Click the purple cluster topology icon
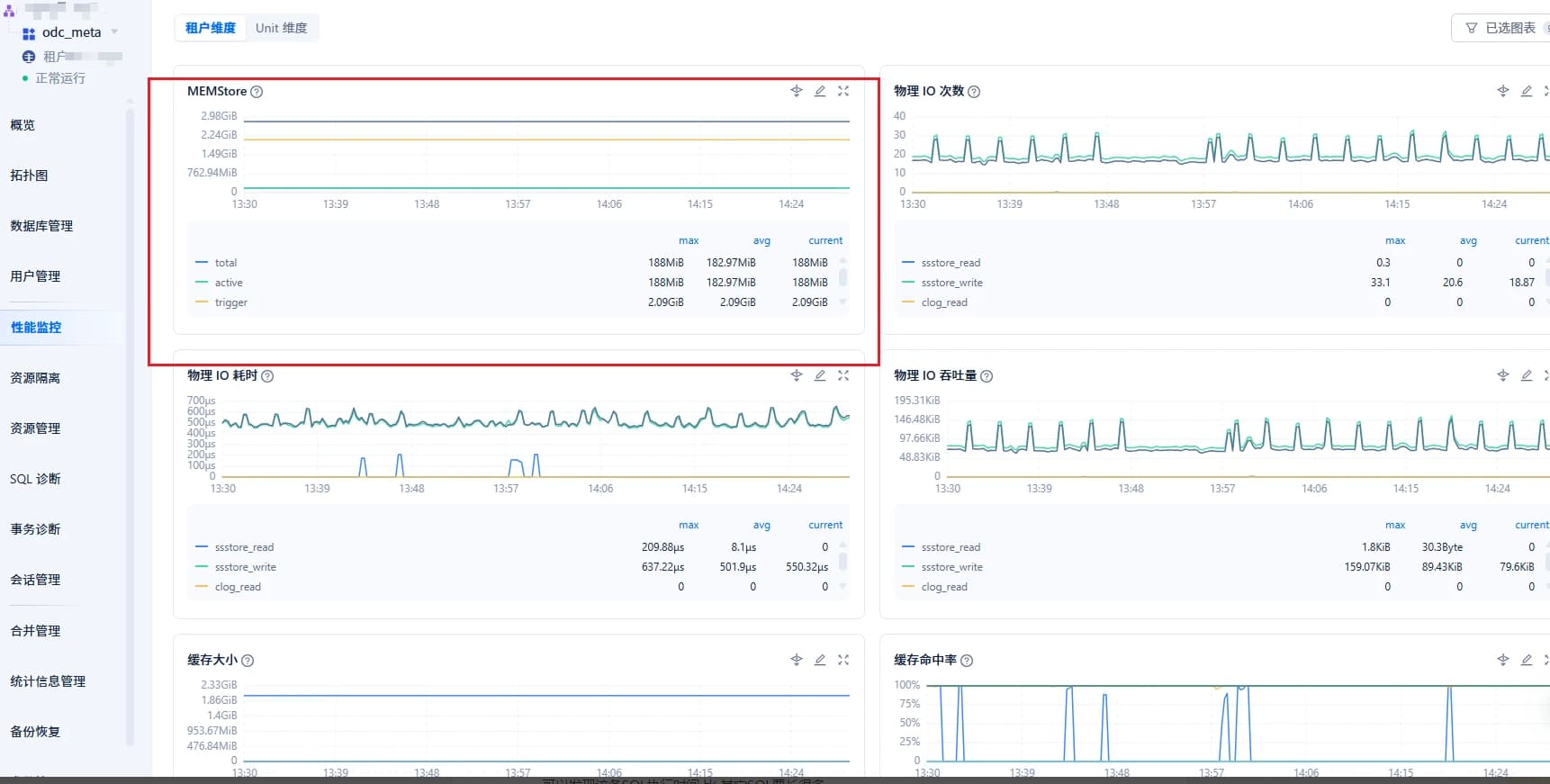1550x784 pixels. click(9, 12)
